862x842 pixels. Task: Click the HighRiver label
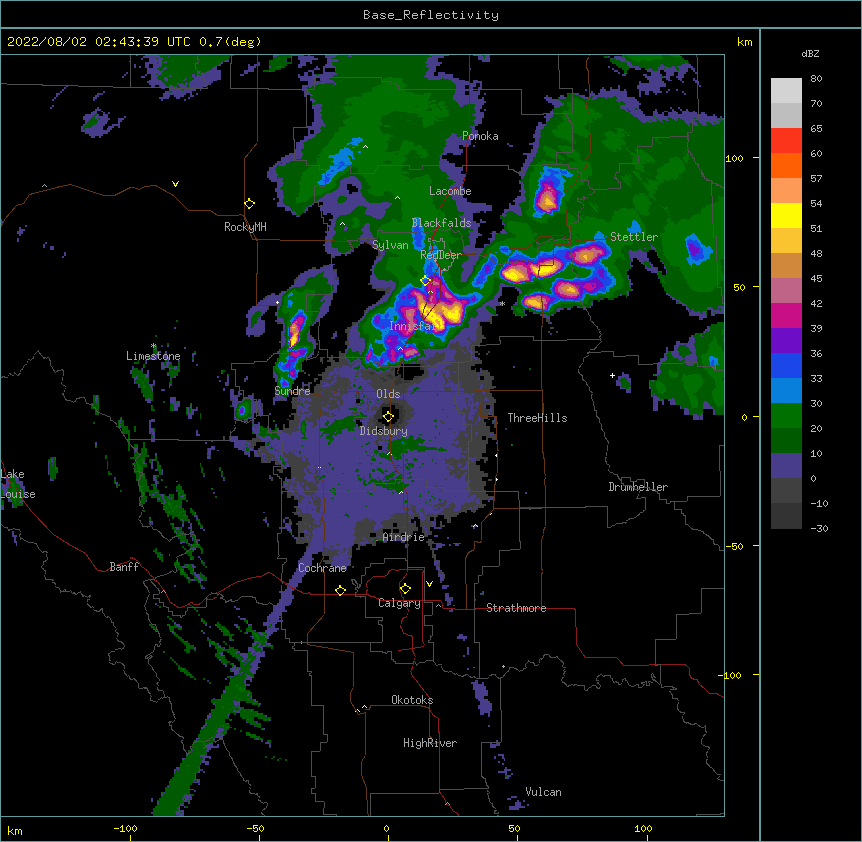pos(430,743)
